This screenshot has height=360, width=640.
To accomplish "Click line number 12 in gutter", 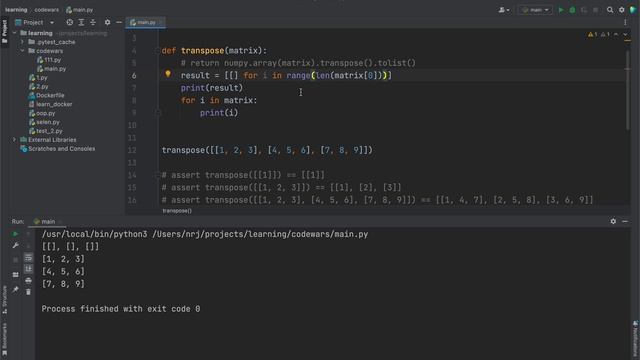I will [132, 150].
